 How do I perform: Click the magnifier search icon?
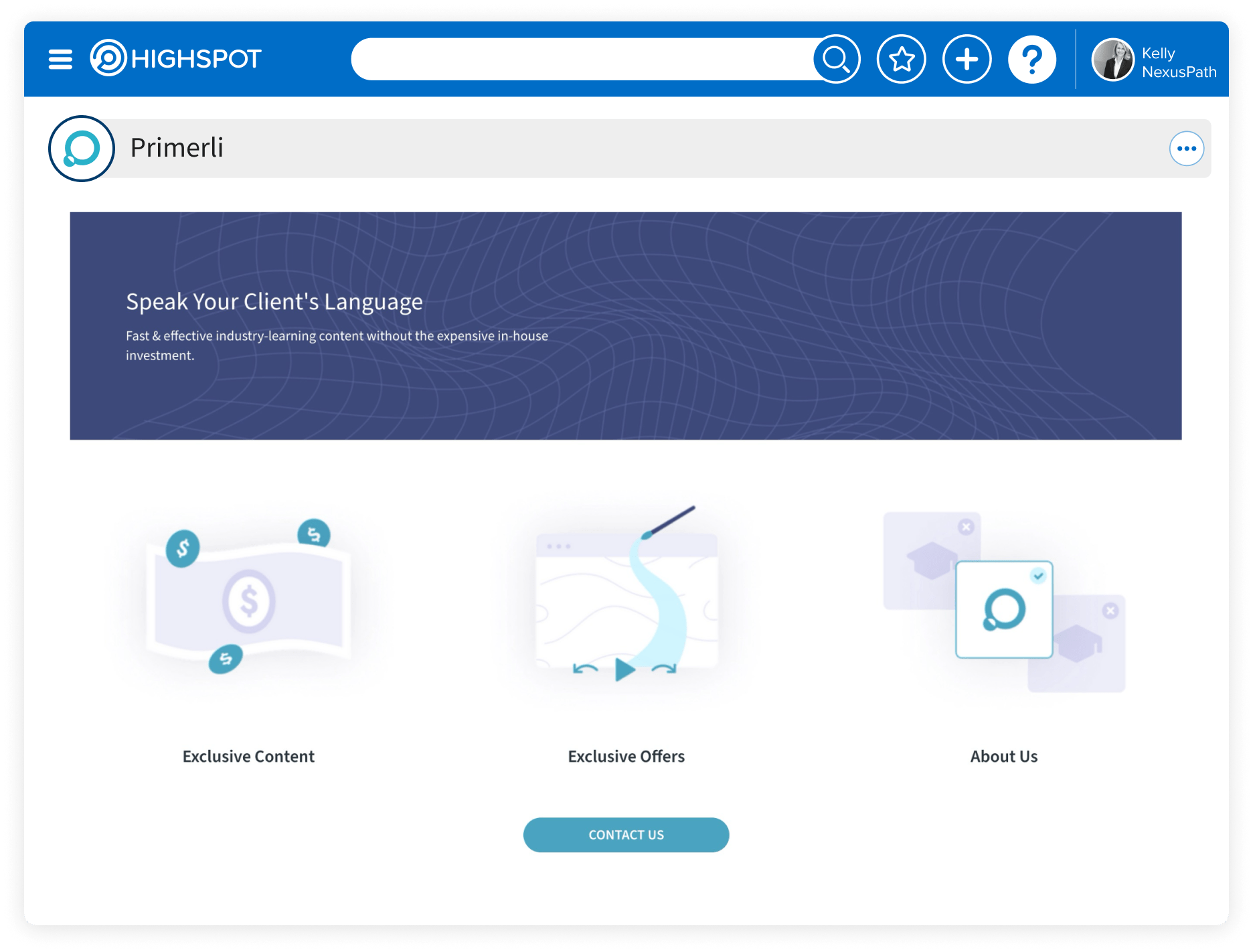point(837,59)
